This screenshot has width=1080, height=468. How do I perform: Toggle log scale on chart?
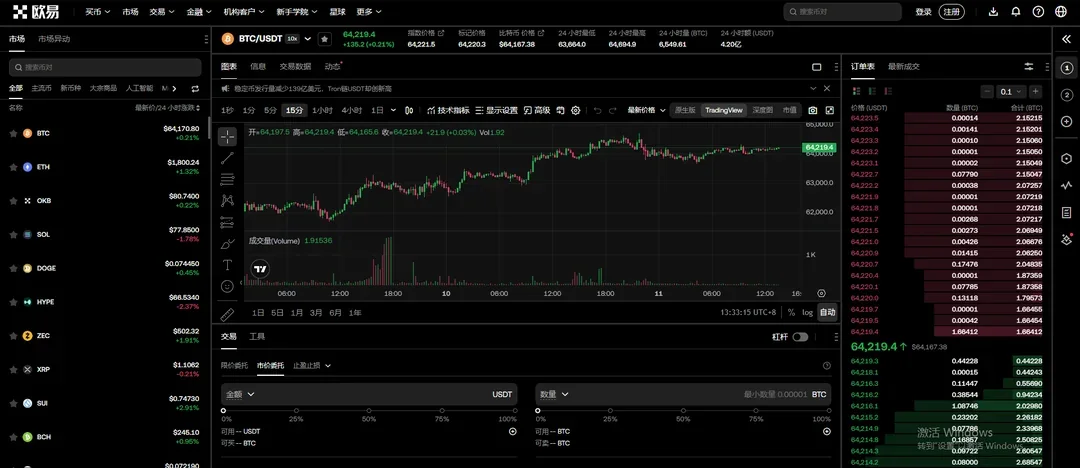point(807,312)
